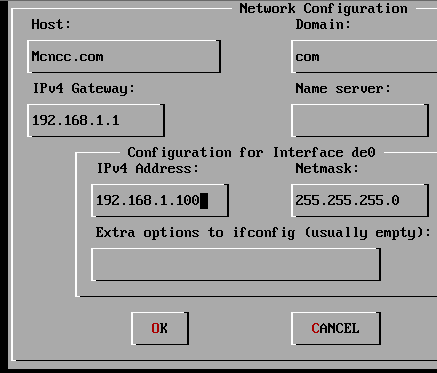Viewport: 437px width, 373px height.
Task: Focus the Netmask field showing 255.255.255.0
Action: pos(360,200)
